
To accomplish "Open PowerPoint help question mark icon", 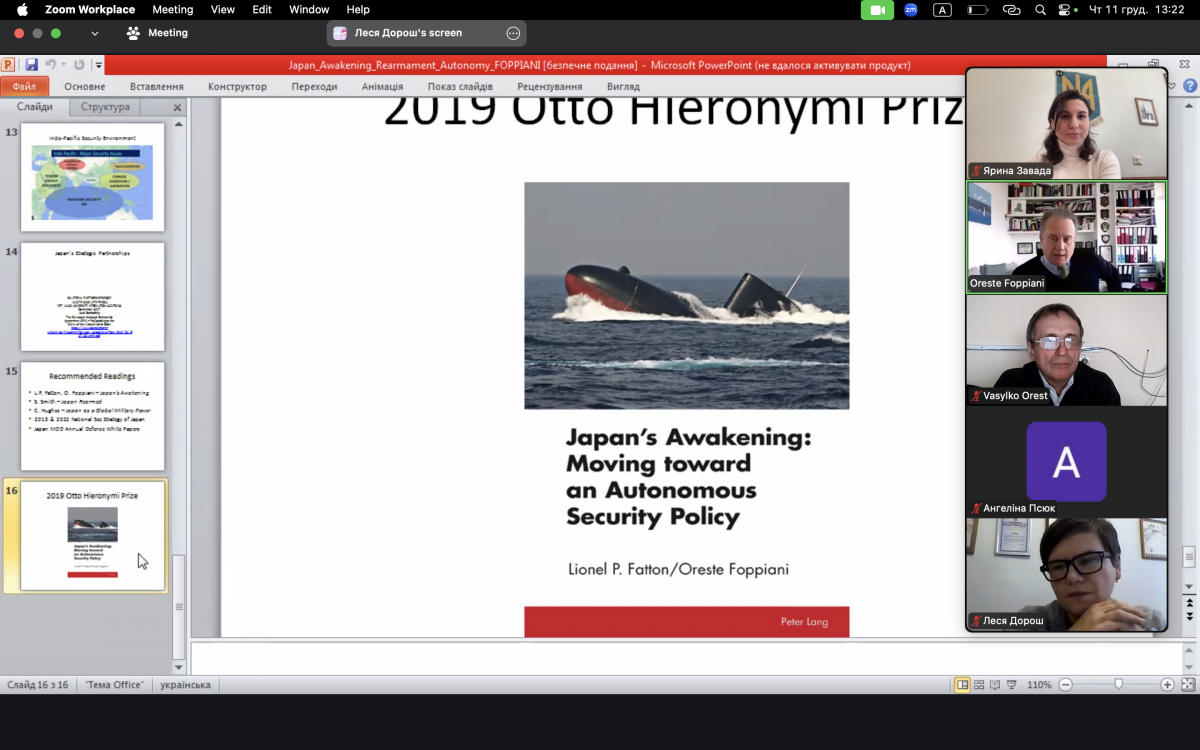I will click(1189, 87).
